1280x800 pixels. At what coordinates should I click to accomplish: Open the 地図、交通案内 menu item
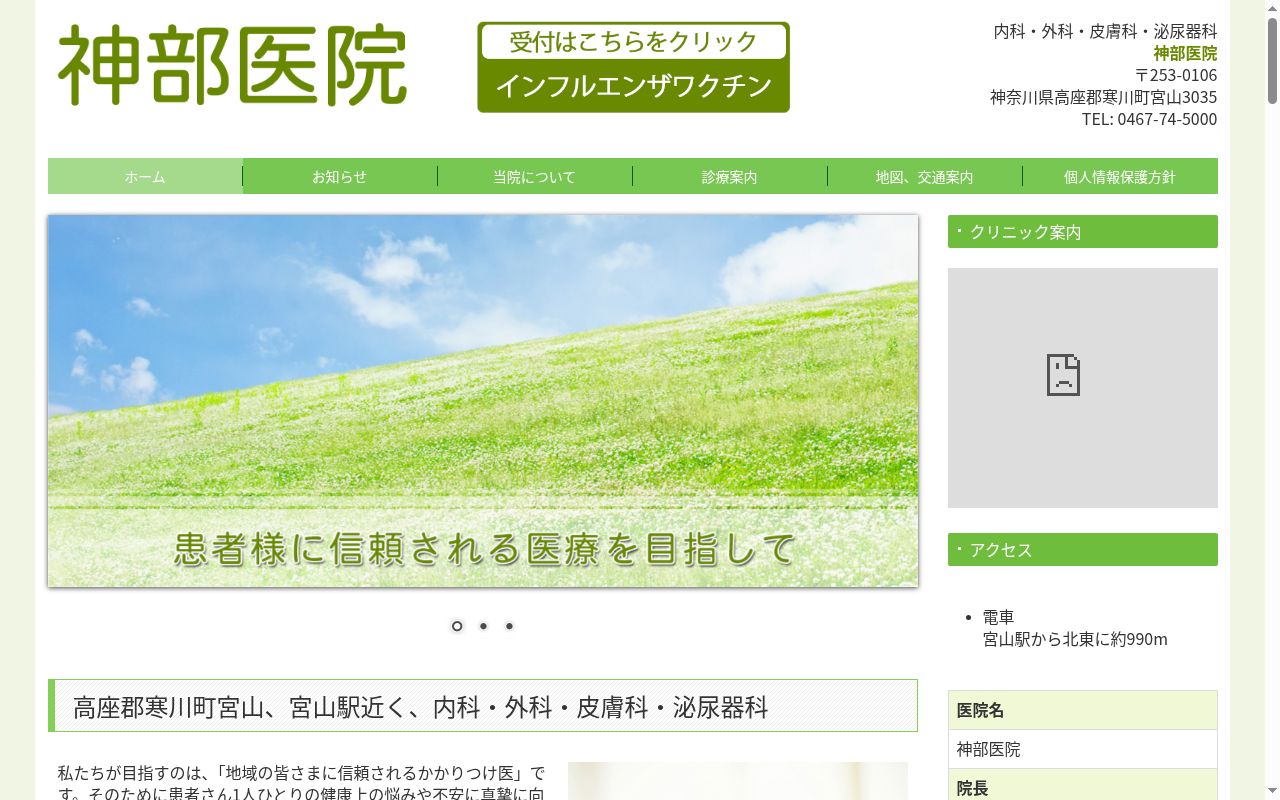pyautogui.click(x=925, y=176)
